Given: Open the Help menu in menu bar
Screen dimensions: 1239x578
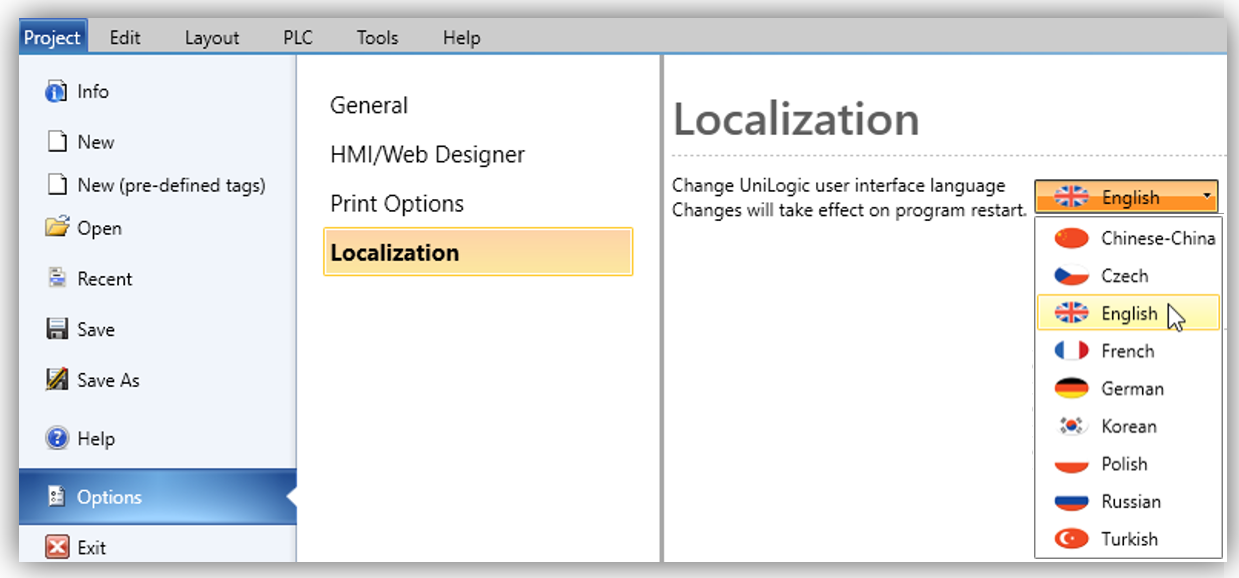Looking at the screenshot, I should tap(462, 38).
